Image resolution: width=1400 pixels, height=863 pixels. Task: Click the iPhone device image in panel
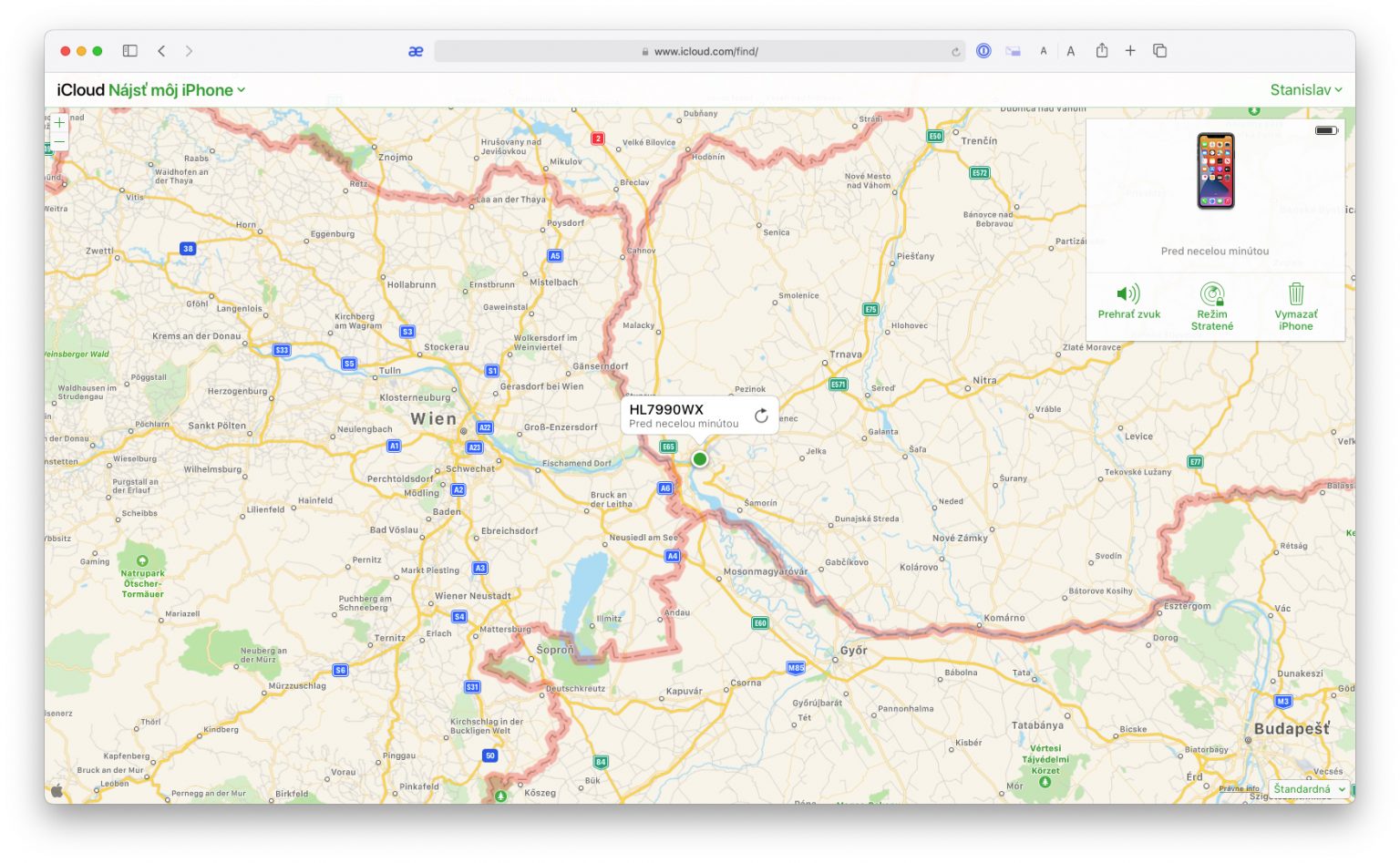[x=1216, y=171]
